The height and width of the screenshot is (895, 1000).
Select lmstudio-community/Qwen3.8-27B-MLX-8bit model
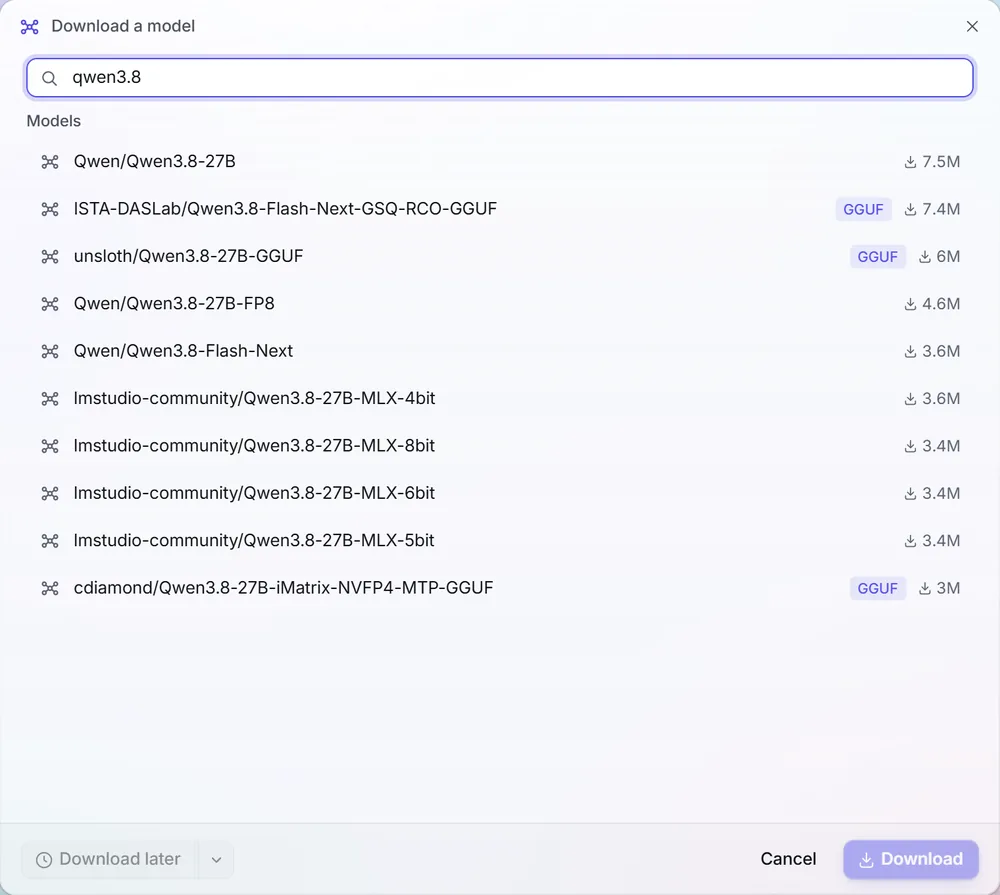tap(499, 446)
